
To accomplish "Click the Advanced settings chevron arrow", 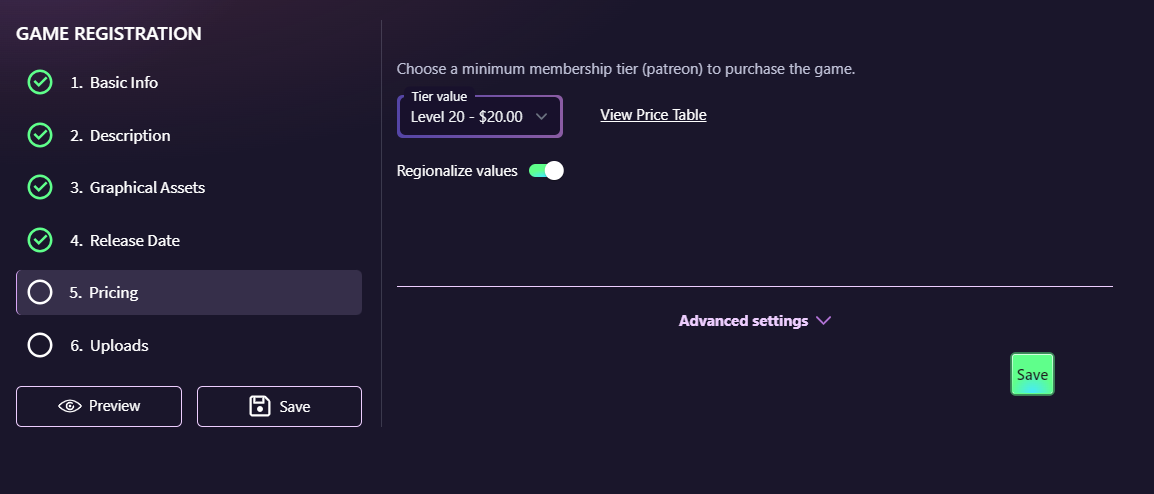I will pos(824,321).
